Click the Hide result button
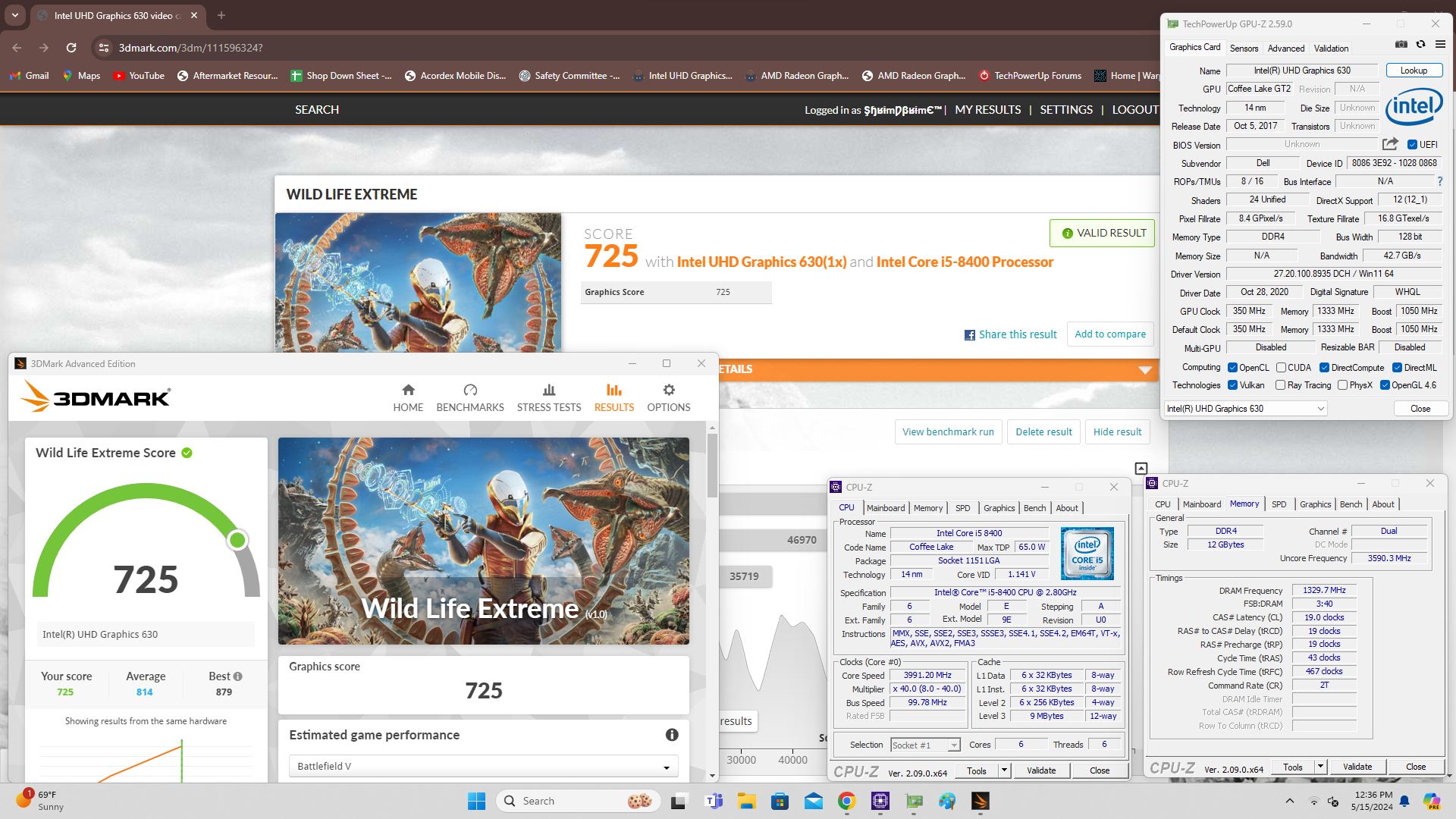Screen dimensions: 1456x819 pos(1117,432)
